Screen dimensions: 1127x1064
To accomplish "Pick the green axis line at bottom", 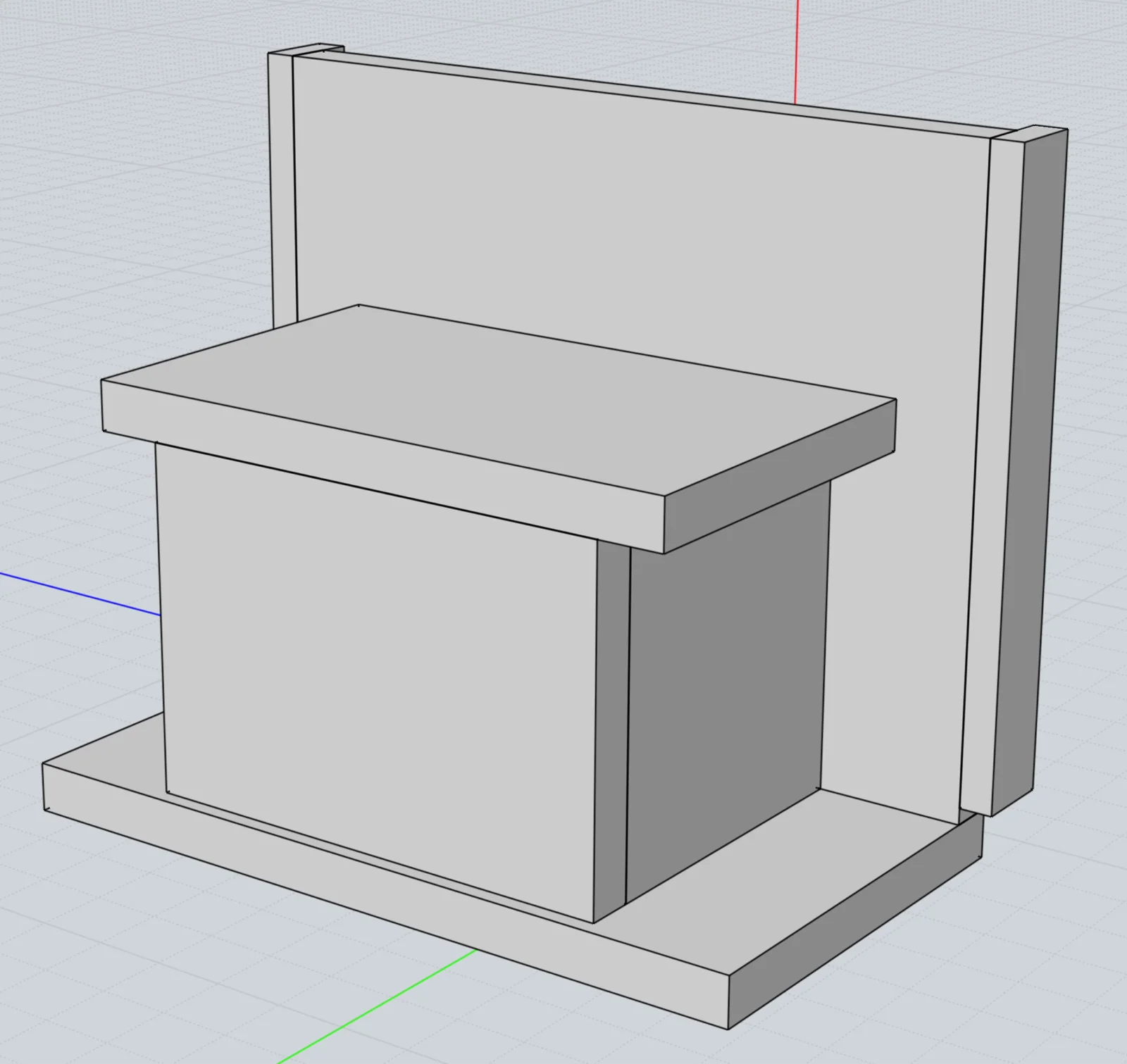I will 378,1006.
